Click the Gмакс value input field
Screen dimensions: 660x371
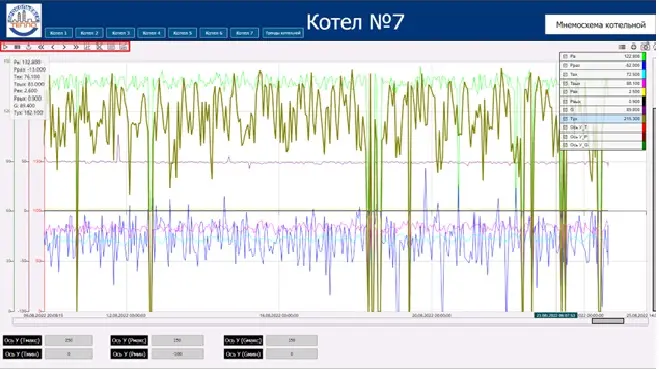point(292,340)
